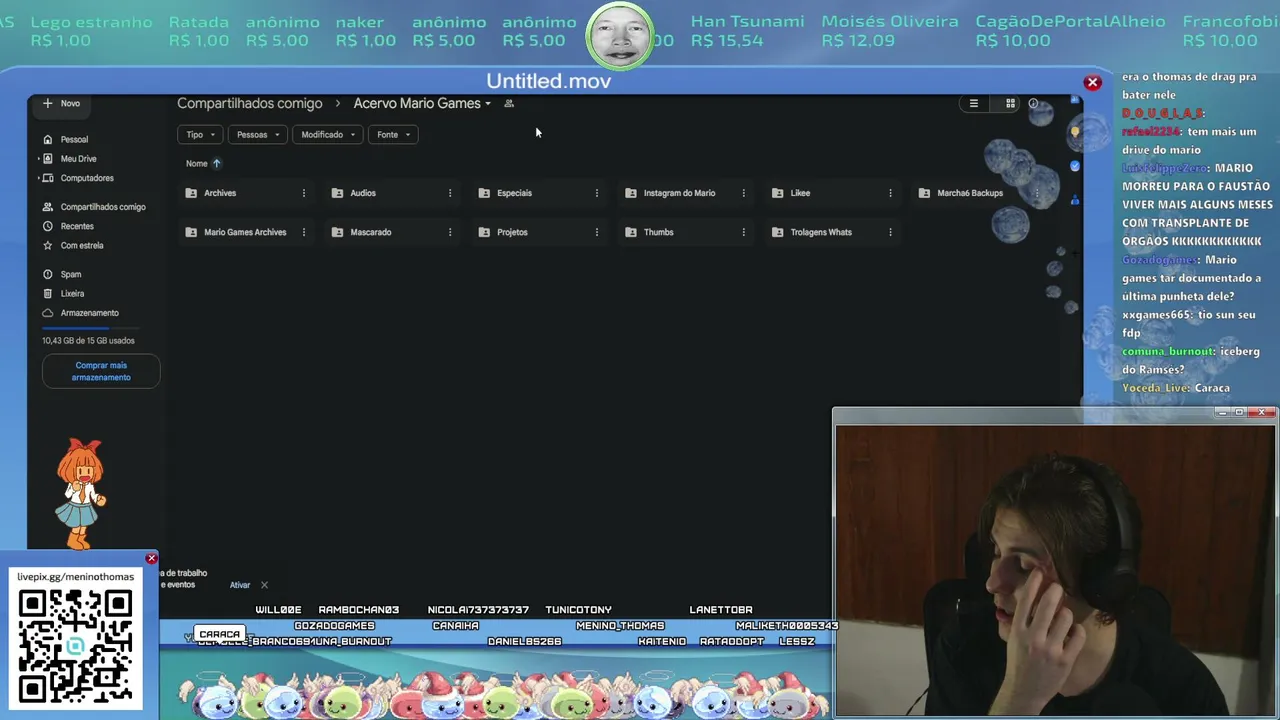
Task: Open more options for Mario Games Archives
Action: click(x=304, y=232)
